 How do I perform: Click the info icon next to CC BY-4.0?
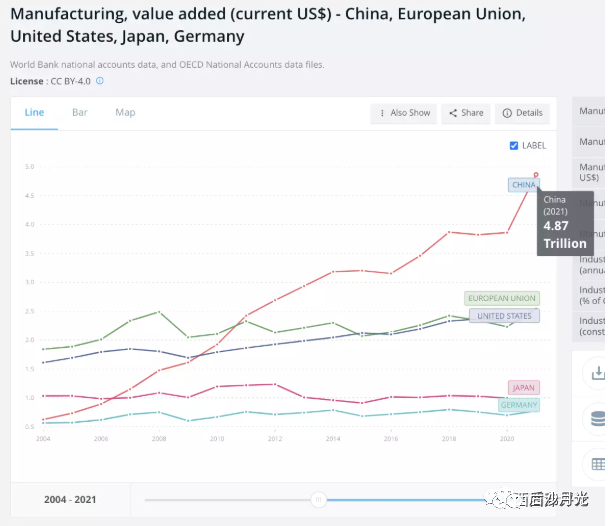(100, 81)
